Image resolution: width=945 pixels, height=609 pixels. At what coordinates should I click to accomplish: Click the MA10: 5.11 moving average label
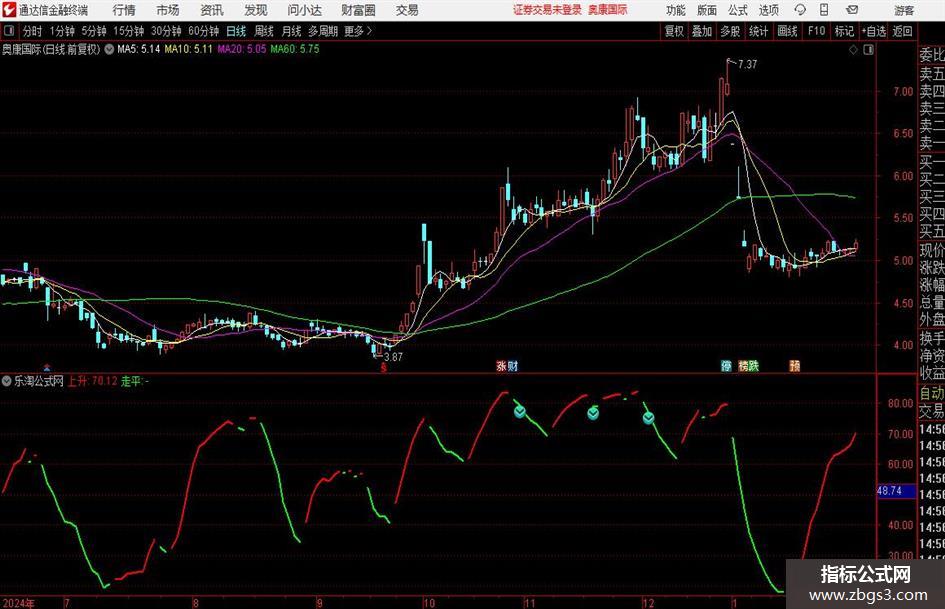point(188,49)
